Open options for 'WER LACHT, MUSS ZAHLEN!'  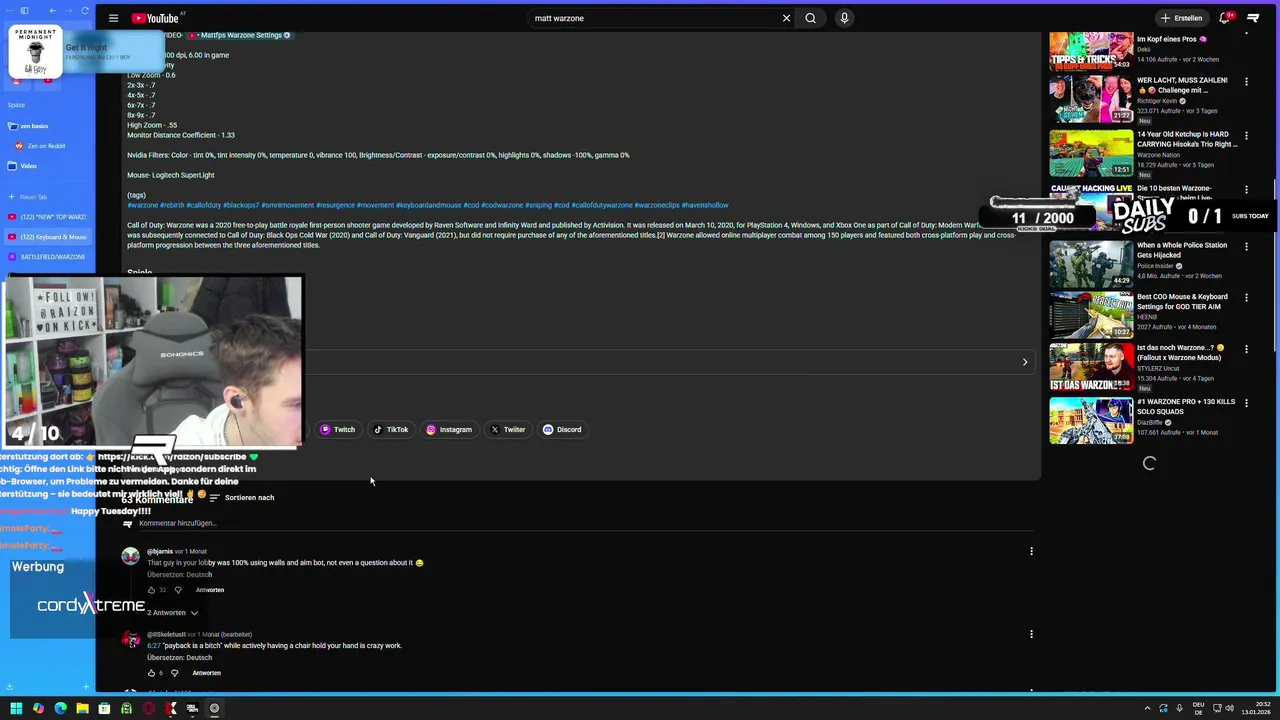point(1246,81)
